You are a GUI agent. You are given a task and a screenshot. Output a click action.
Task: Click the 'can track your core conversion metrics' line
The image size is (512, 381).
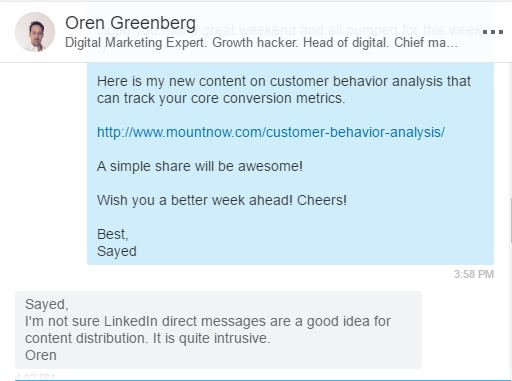click(x=221, y=98)
